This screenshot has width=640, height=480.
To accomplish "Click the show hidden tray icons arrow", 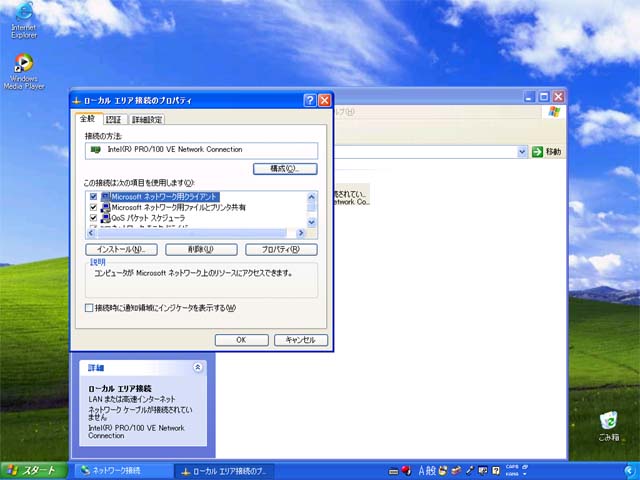I will 629,471.
